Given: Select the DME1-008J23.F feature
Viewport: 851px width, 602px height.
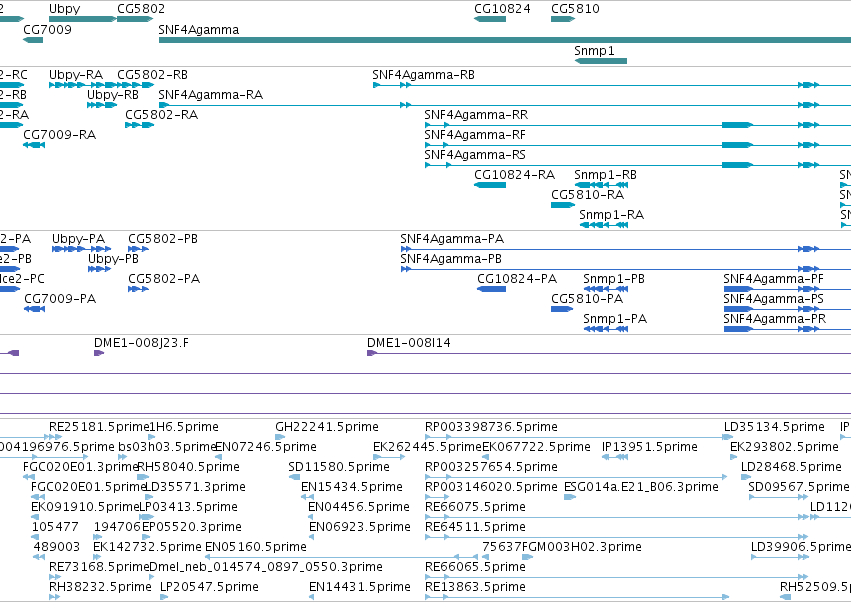Looking at the screenshot, I should 99,353.
